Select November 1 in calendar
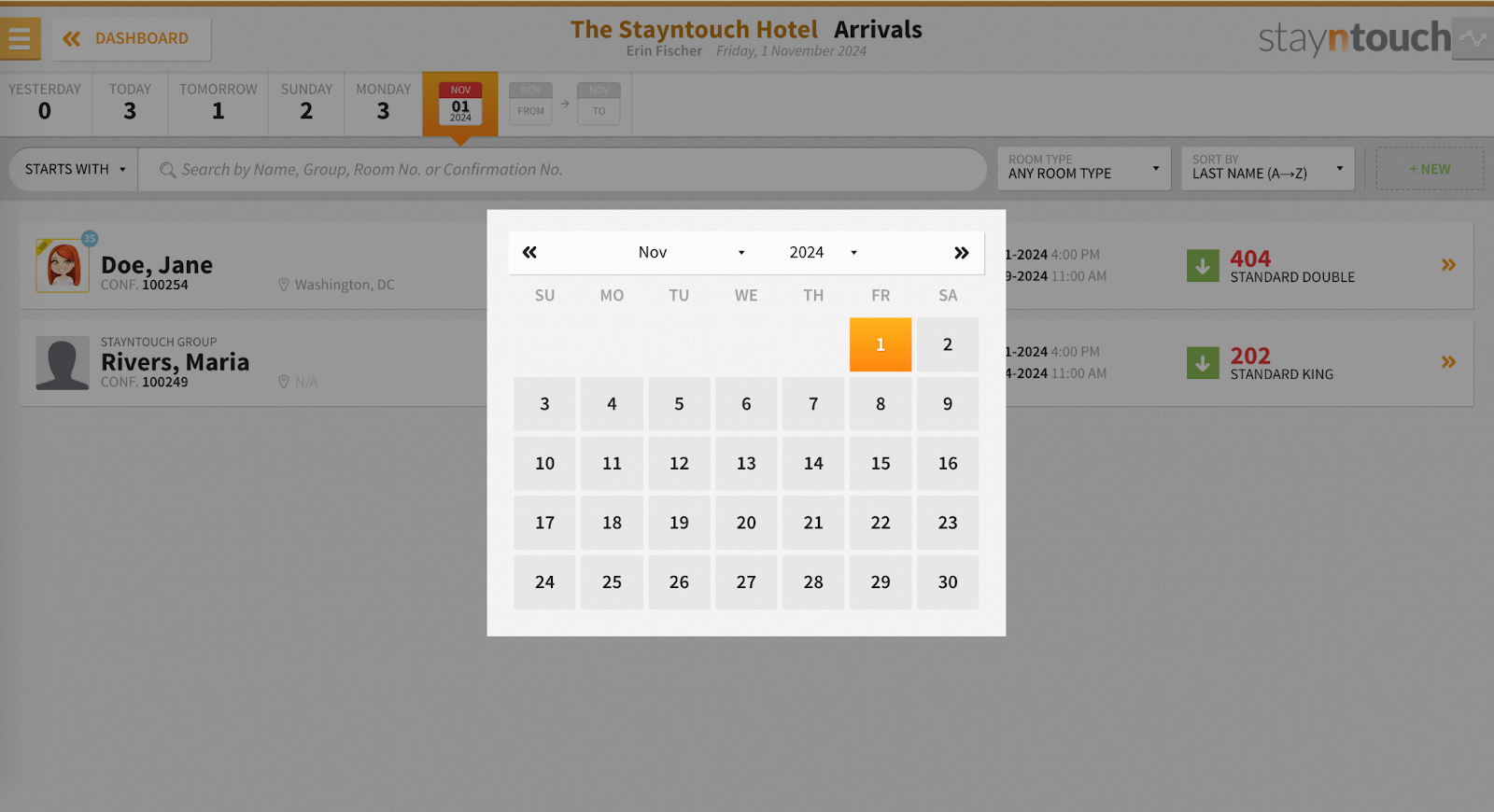1494x812 pixels. point(881,344)
